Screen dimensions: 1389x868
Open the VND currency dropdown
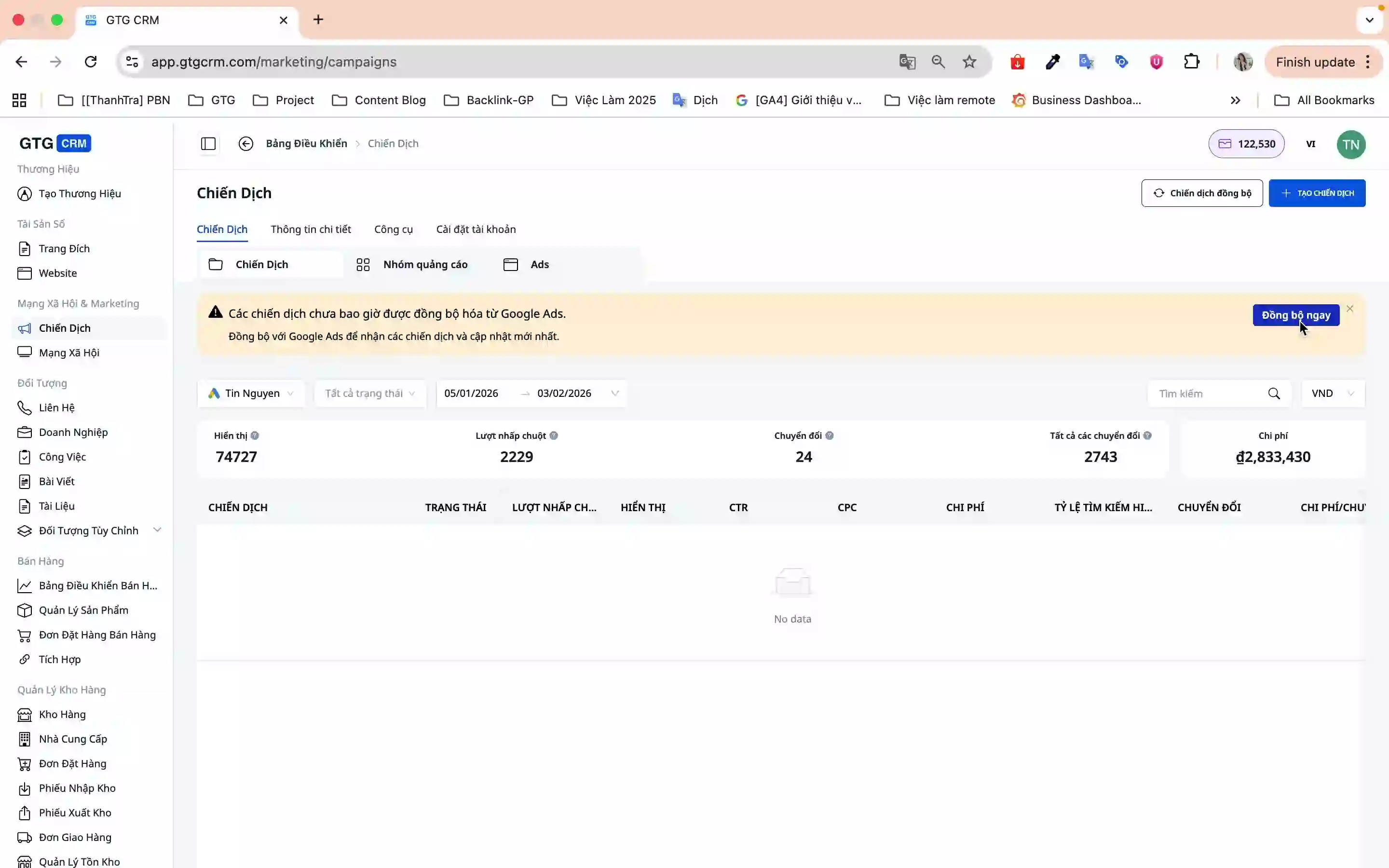tap(1332, 394)
